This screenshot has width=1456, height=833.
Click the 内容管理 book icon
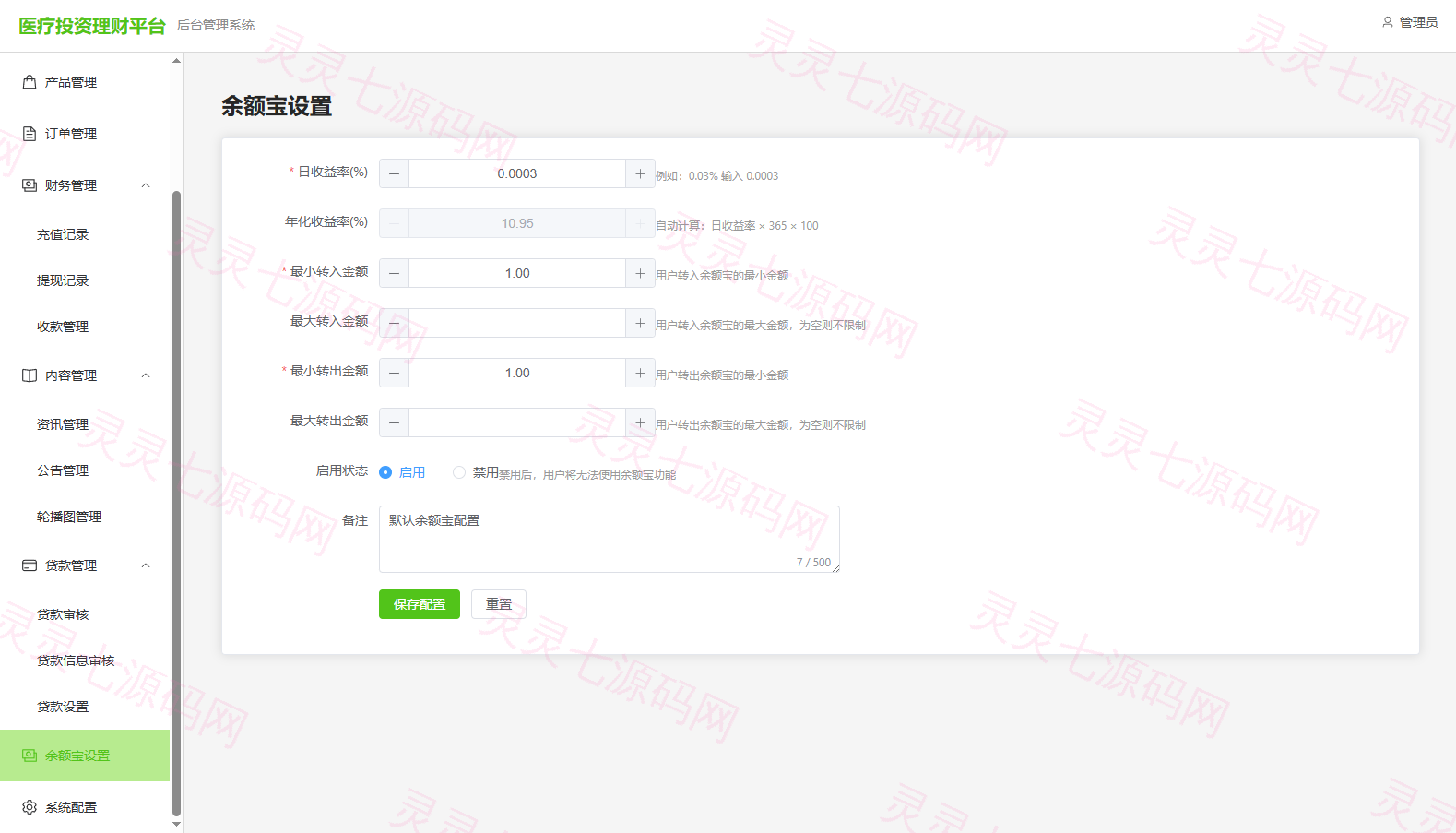[x=30, y=375]
